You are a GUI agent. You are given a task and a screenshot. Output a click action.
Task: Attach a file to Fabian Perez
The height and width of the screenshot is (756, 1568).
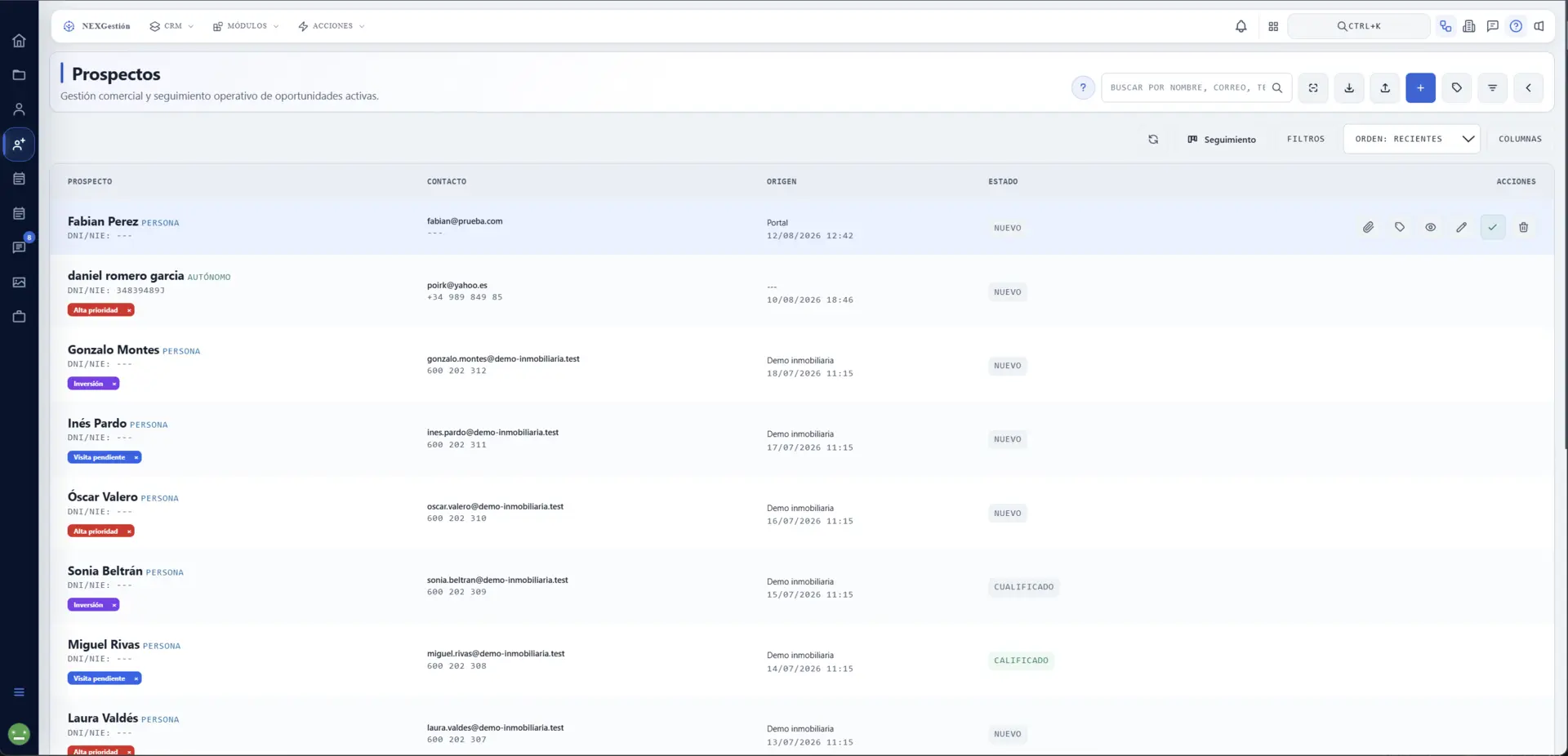tap(1369, 228)
